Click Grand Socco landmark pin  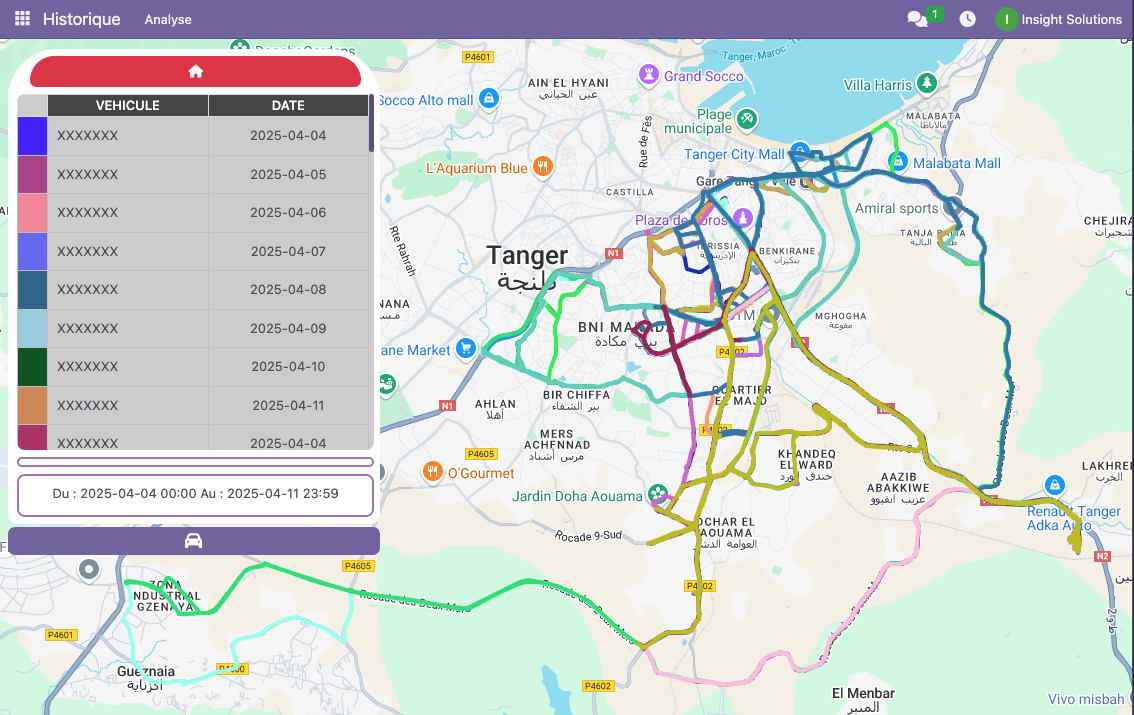point(649,74)
